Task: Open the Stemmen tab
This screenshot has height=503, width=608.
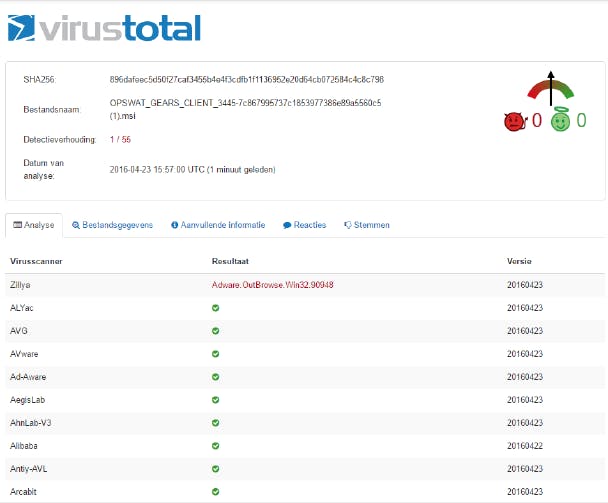Action: [367, 225]
